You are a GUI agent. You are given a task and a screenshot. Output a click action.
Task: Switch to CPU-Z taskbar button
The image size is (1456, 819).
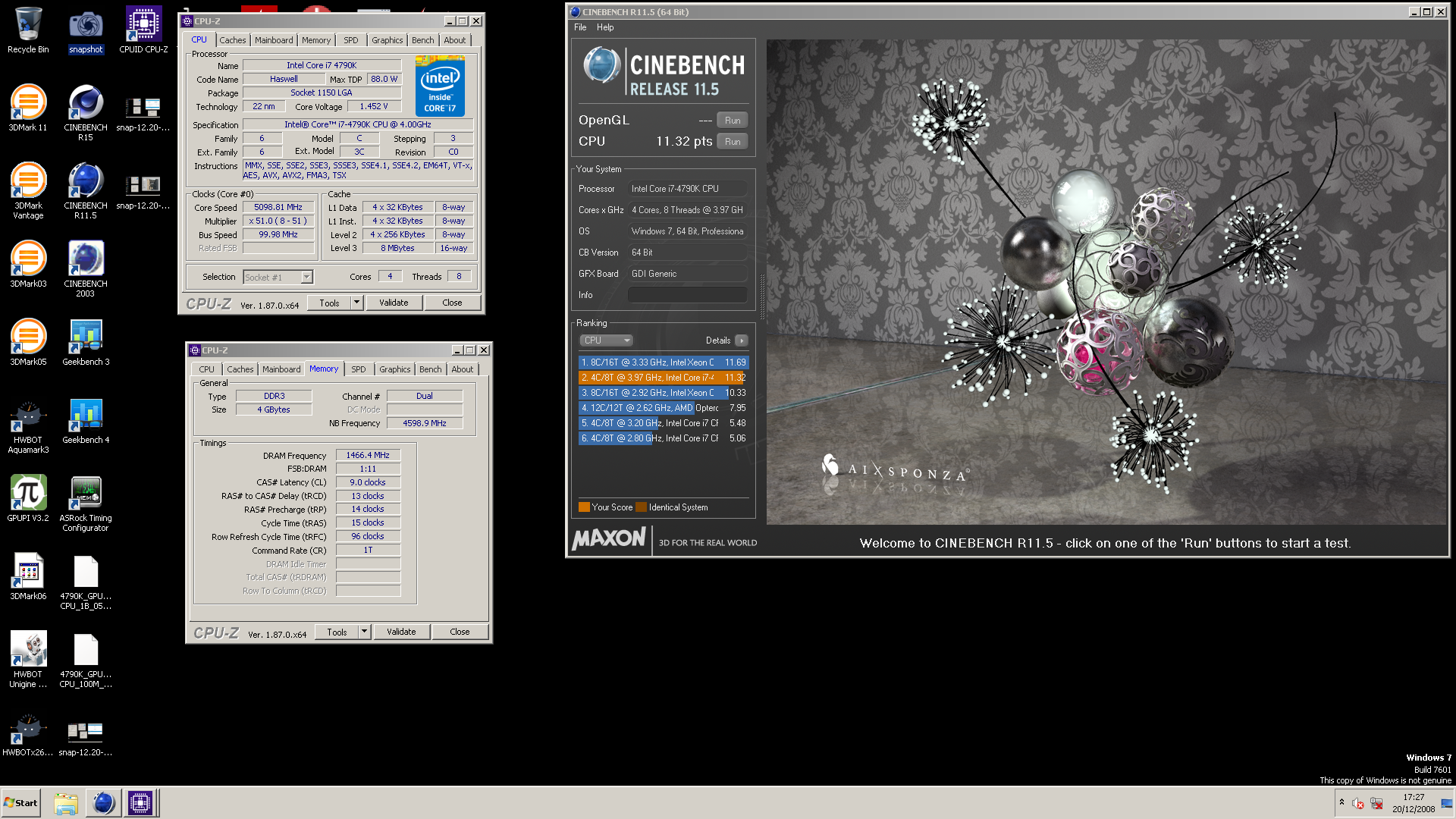[140, 802]
